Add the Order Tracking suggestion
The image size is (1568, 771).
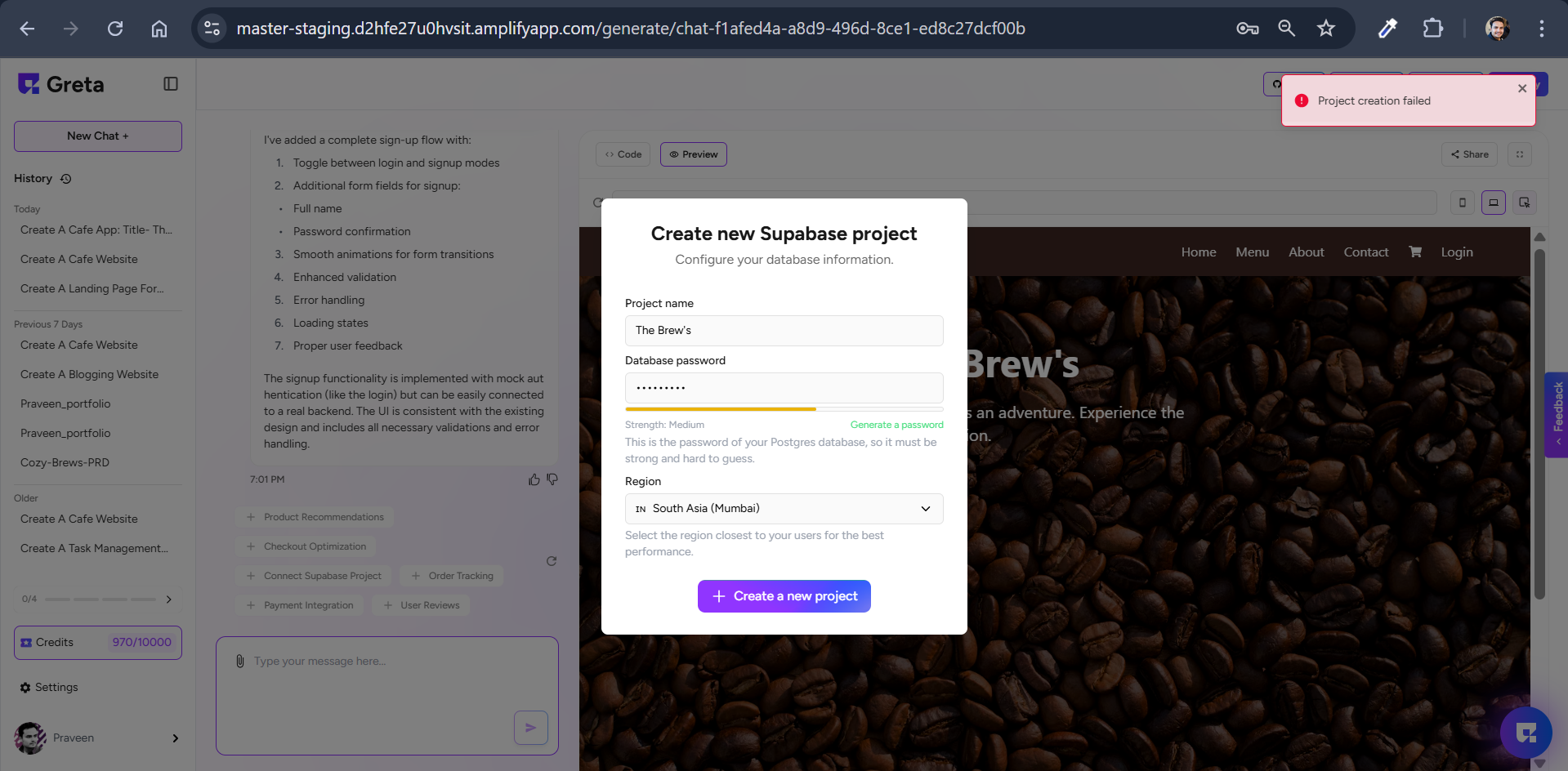click(x=452, y=576)
